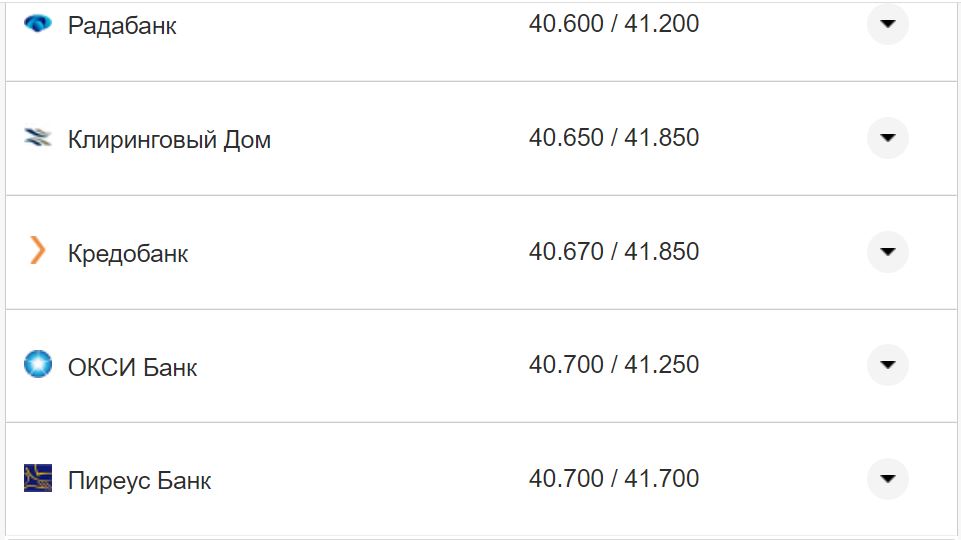This screenshot has height=540, width=961.
Task: Click Радабанк rate 40.600 / 41.200
Action: click(x=614, y=24)
